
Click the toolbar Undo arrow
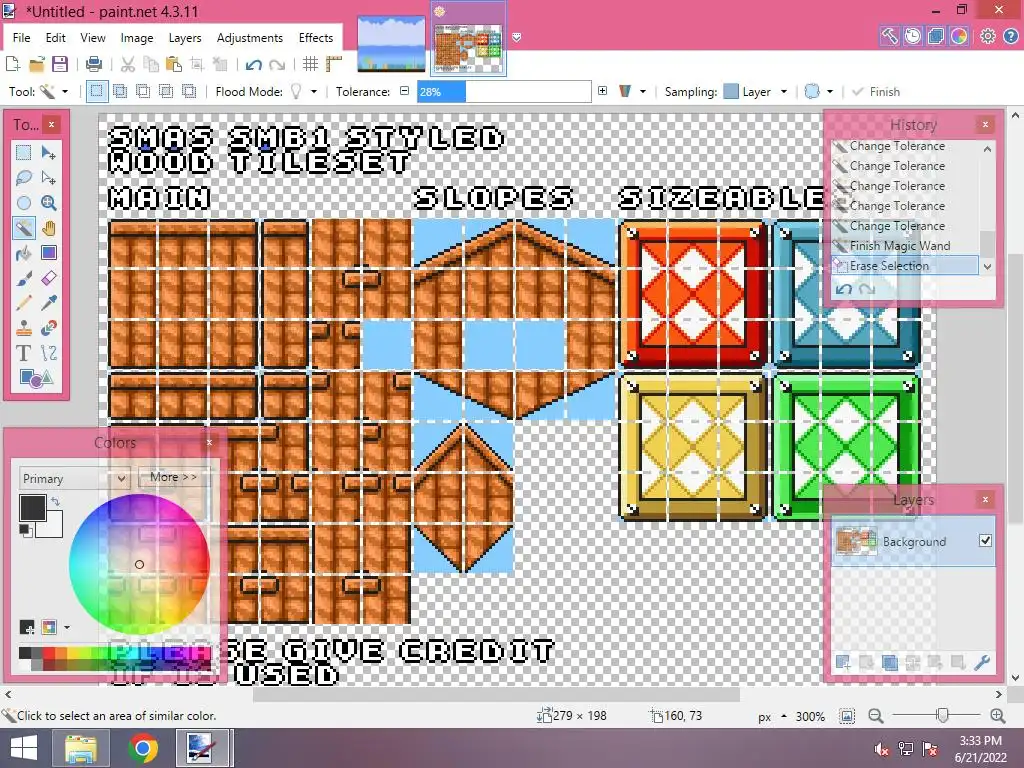pyautogui.click(x=253, y=64)
